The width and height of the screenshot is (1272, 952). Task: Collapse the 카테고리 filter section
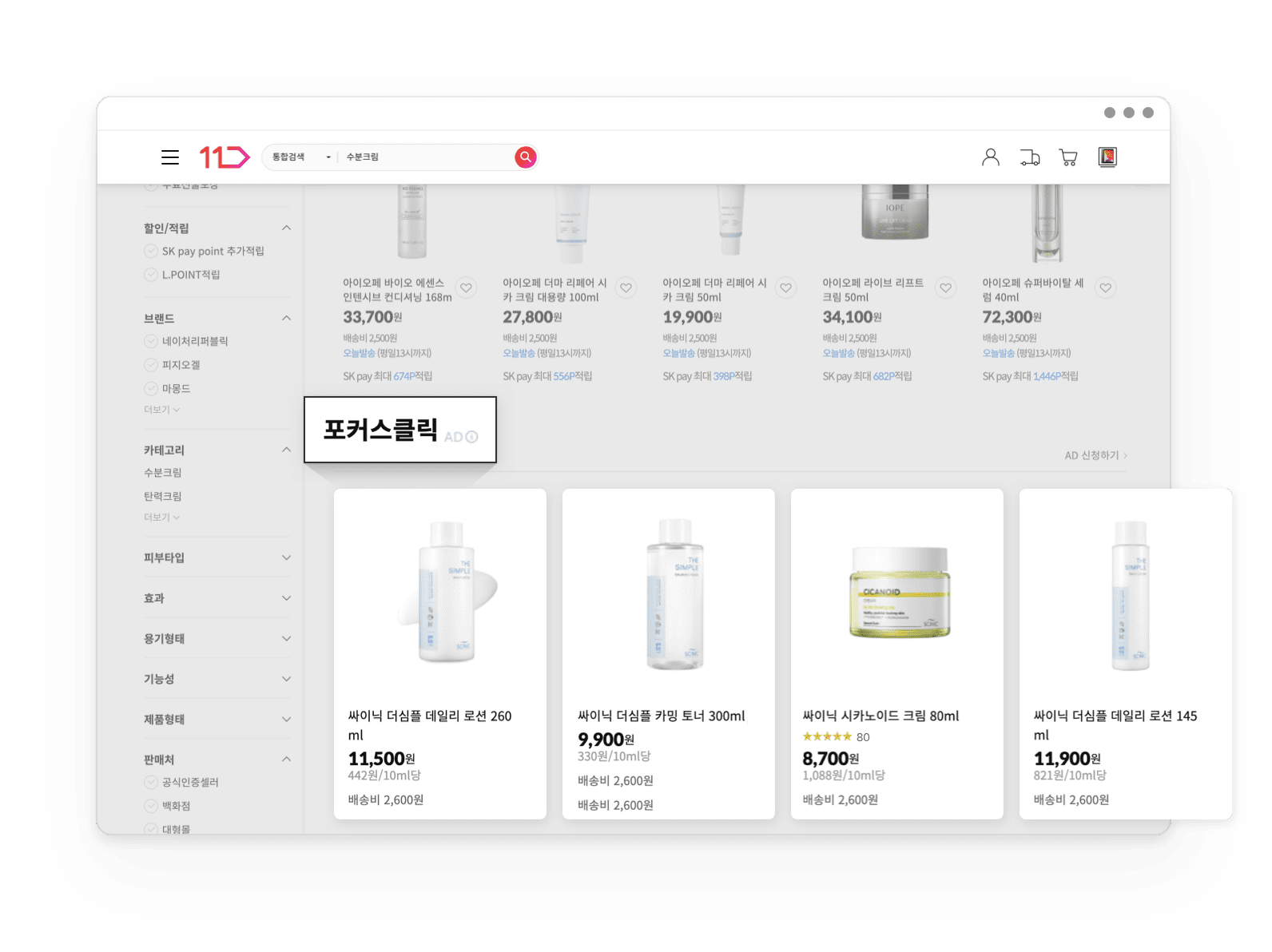pyautogui.click(x=286, y=450)
